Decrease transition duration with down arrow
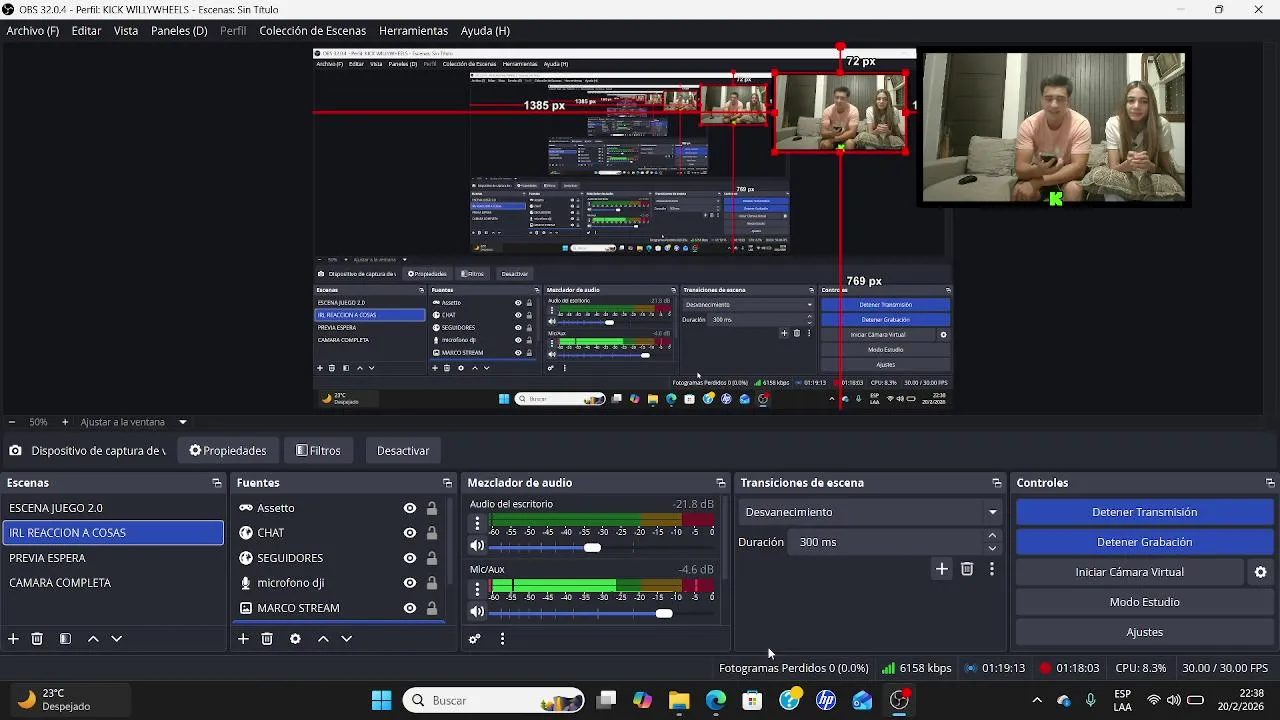Image resolution: width=1280 pixels, height=720 pixels. point(992,548)
